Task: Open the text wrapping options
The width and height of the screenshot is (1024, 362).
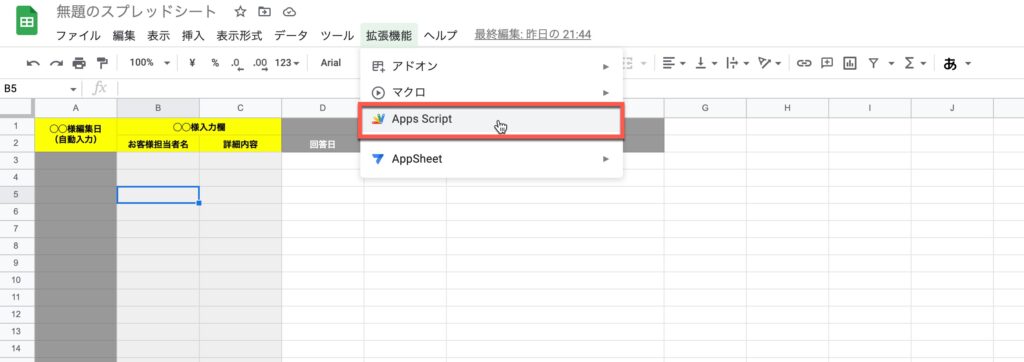Action: point(738,63)
